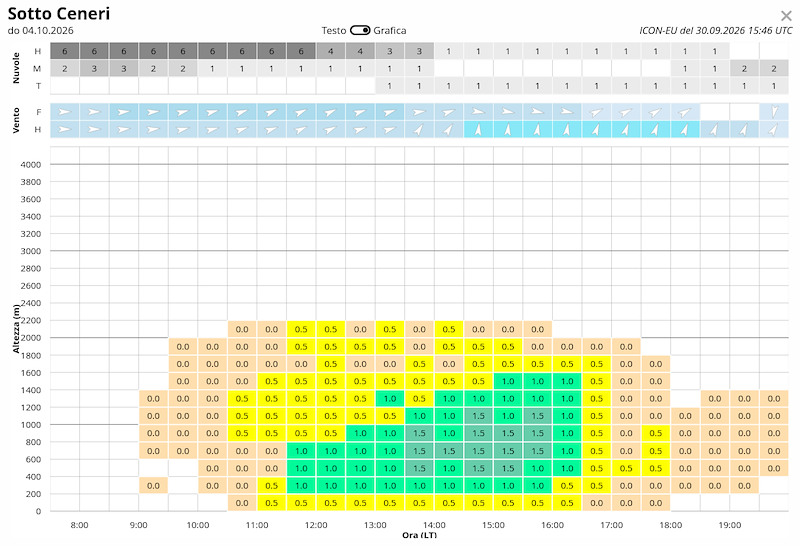
Task: Click the 3600 altitude label
Action: pyautogui.click(x=31, y=199)
